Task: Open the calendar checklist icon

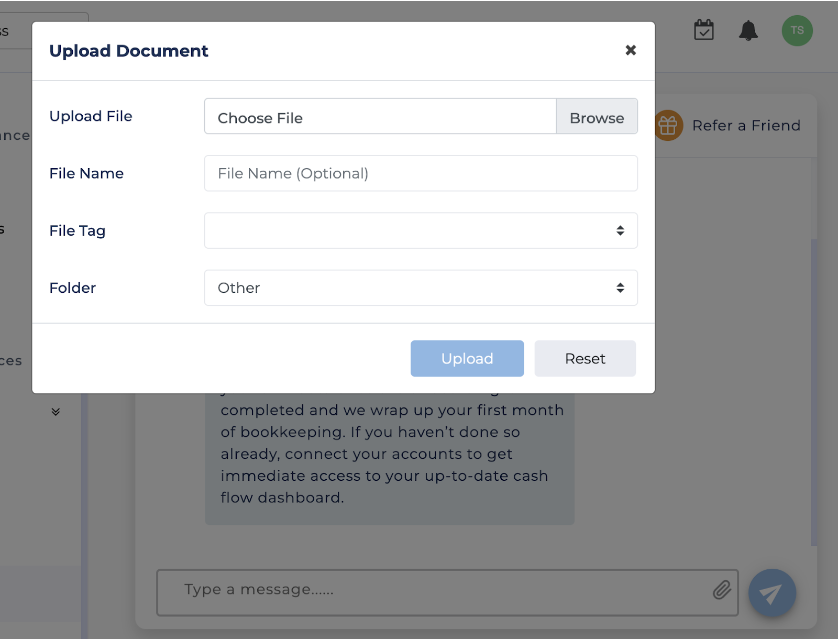Action: pyautogui.click(x=704, y=30)
